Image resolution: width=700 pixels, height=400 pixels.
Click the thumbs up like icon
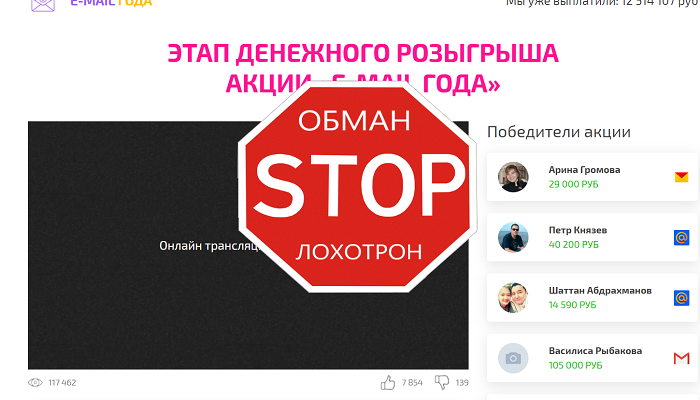pos(388,383)
